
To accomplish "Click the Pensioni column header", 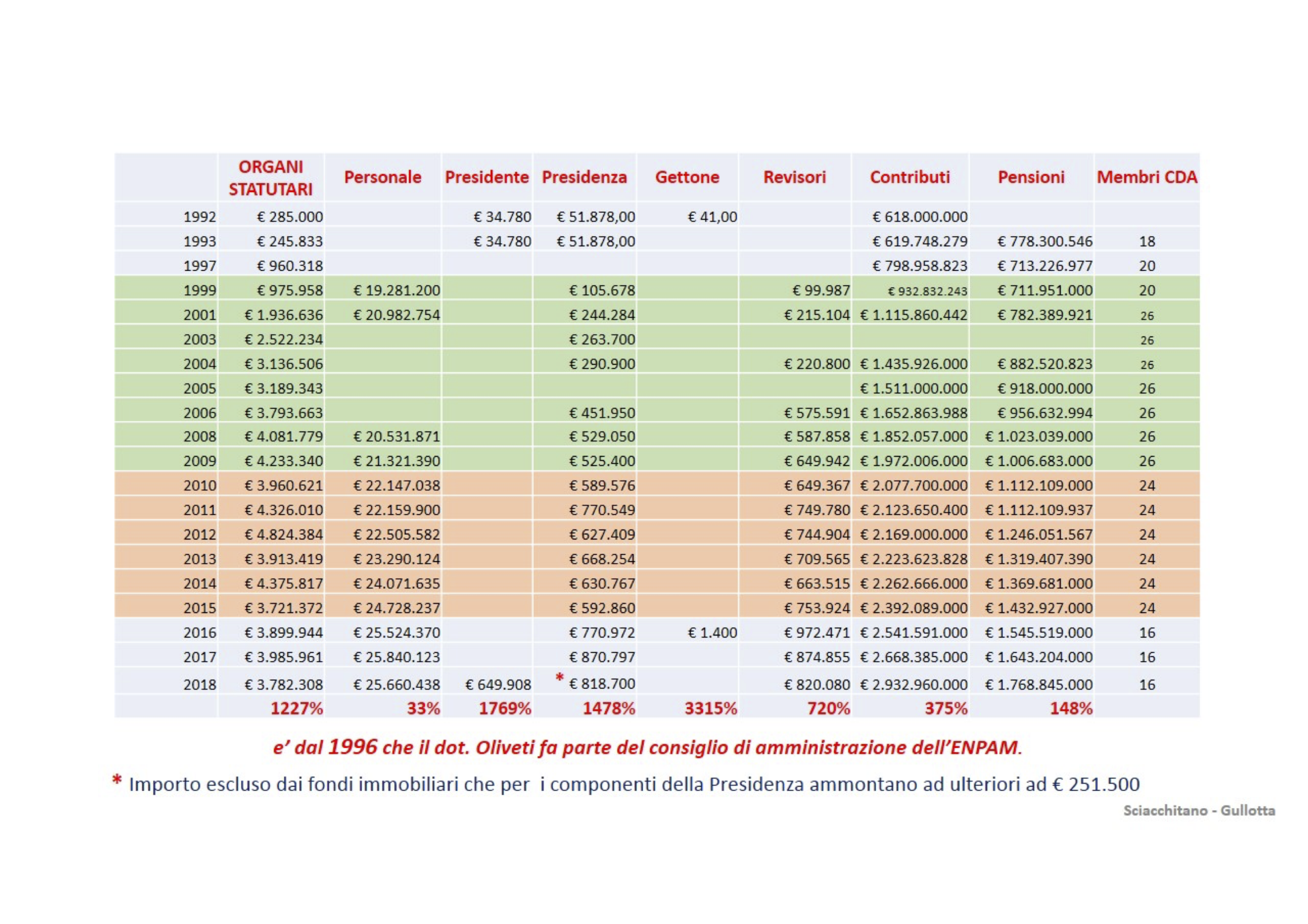I will click(1031, 177).
